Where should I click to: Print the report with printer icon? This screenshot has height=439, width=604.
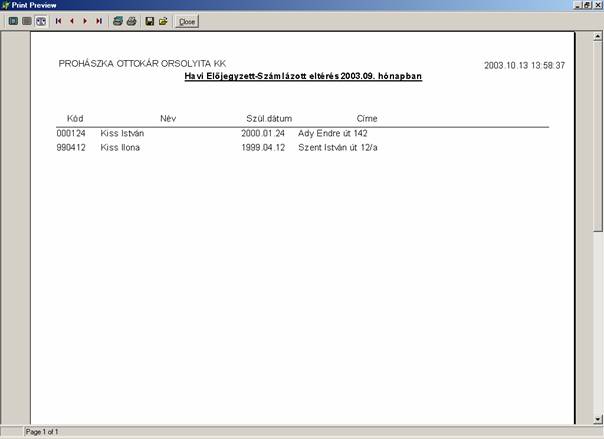click(x=130, y=21)
